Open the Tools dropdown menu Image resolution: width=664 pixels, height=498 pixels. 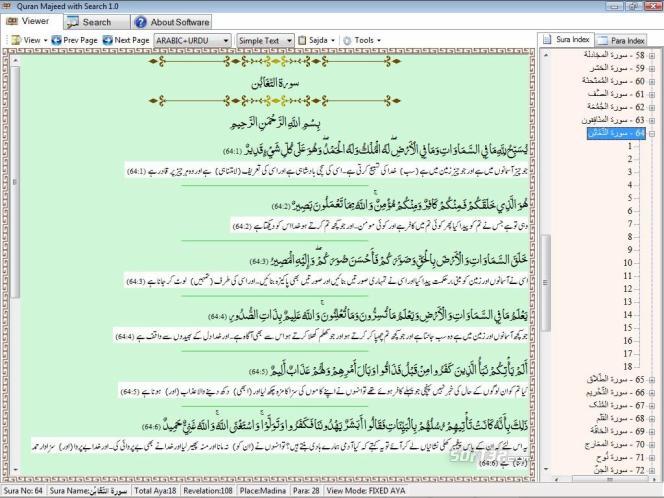(x=362, y=41)
